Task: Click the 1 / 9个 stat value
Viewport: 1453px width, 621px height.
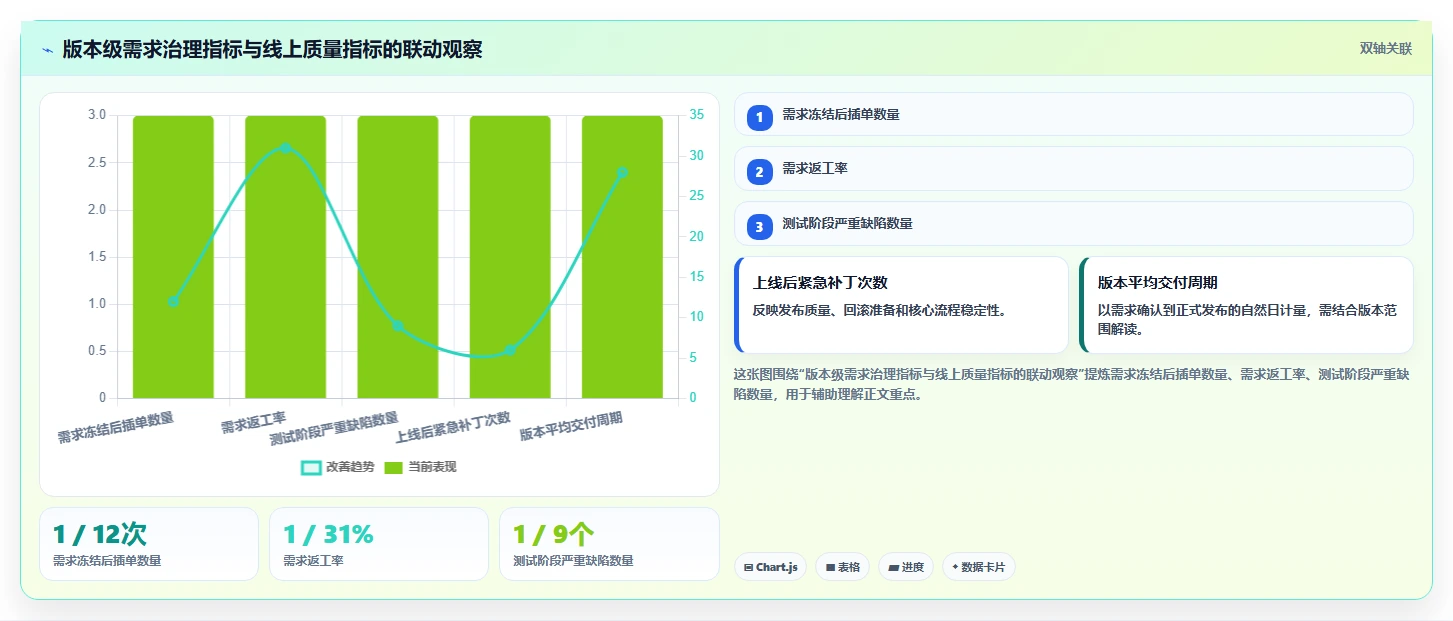Action: coord(554,535)
